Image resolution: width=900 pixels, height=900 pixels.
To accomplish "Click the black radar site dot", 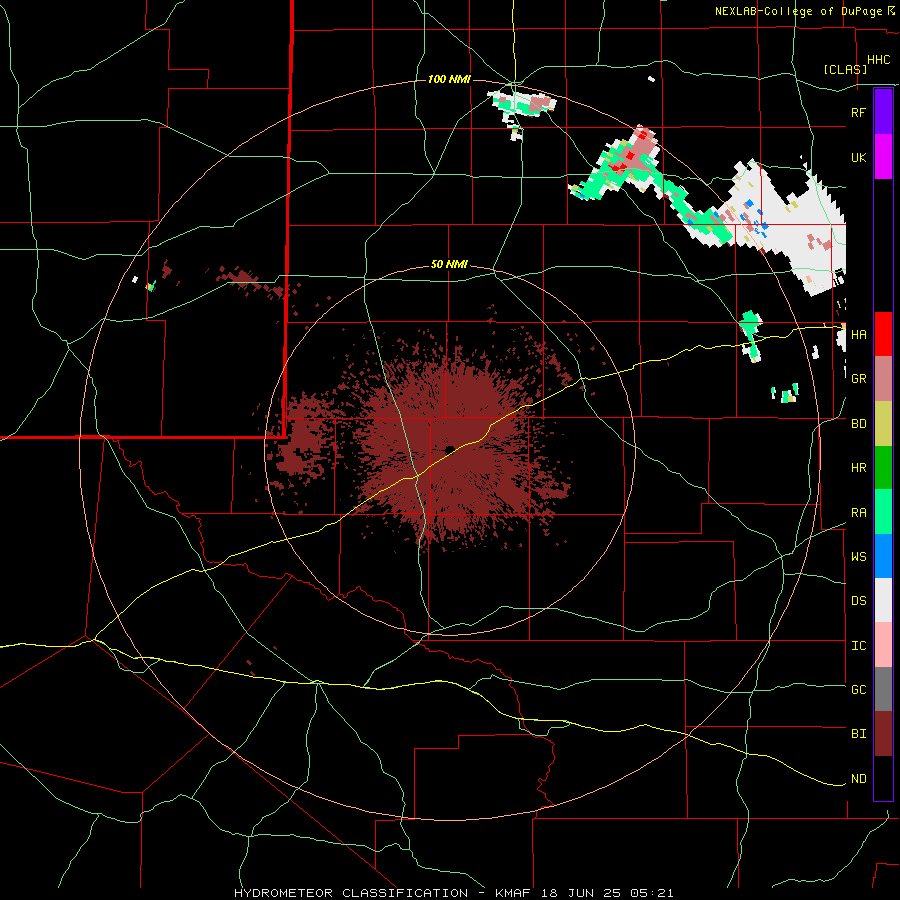I will pos(449,449).
